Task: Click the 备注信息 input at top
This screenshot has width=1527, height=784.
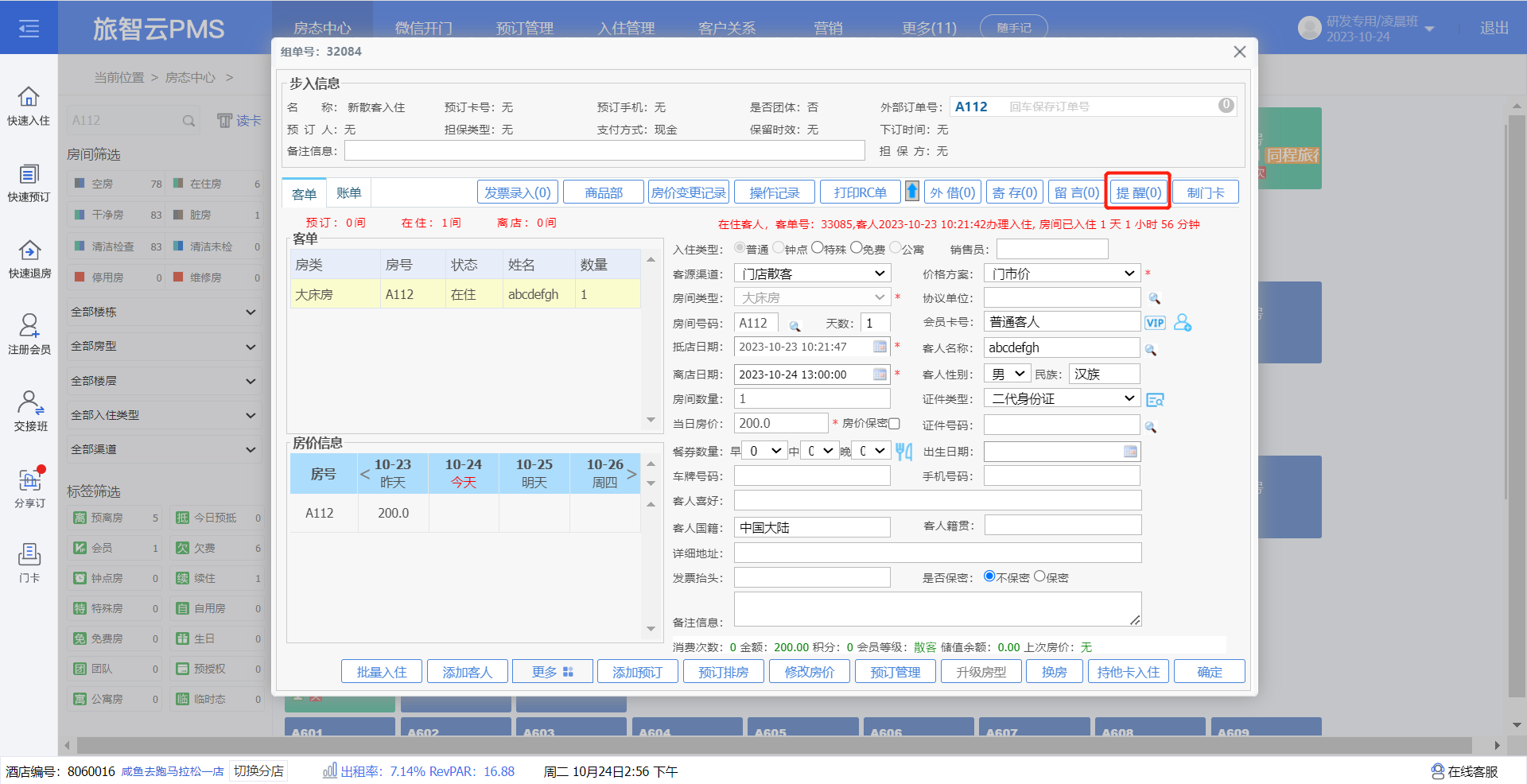Action: [x=604, y=151]
